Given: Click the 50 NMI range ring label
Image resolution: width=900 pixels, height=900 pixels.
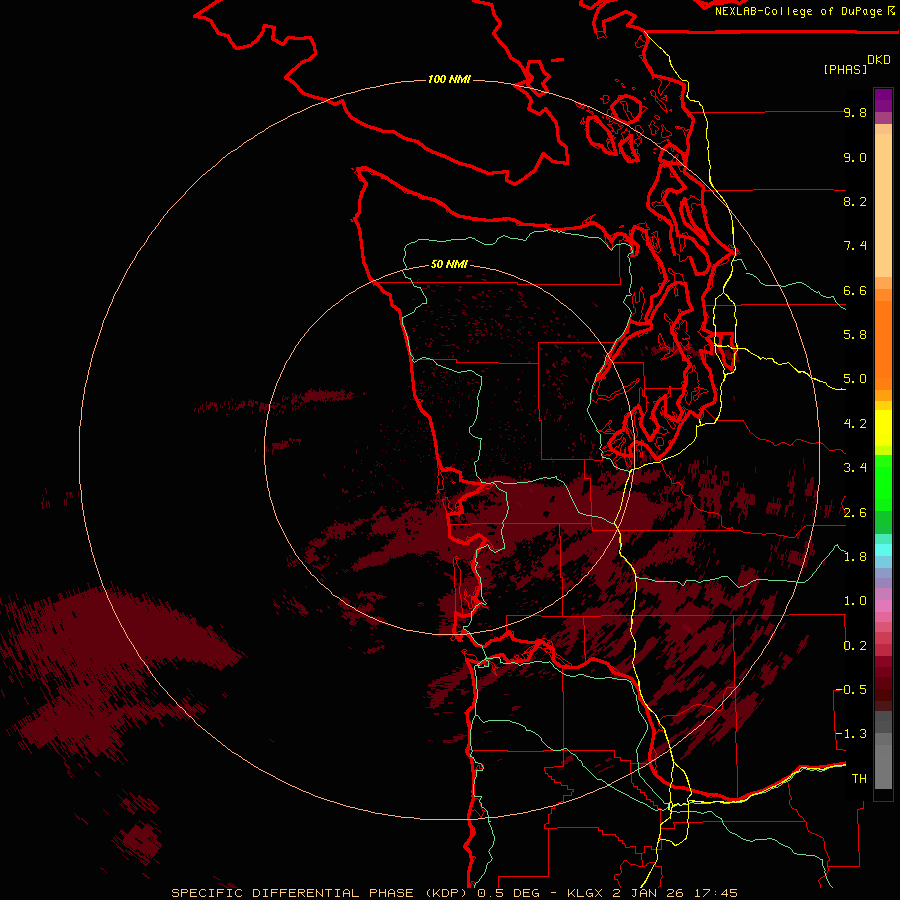Looking at the screenshot, I should point(449,264).
